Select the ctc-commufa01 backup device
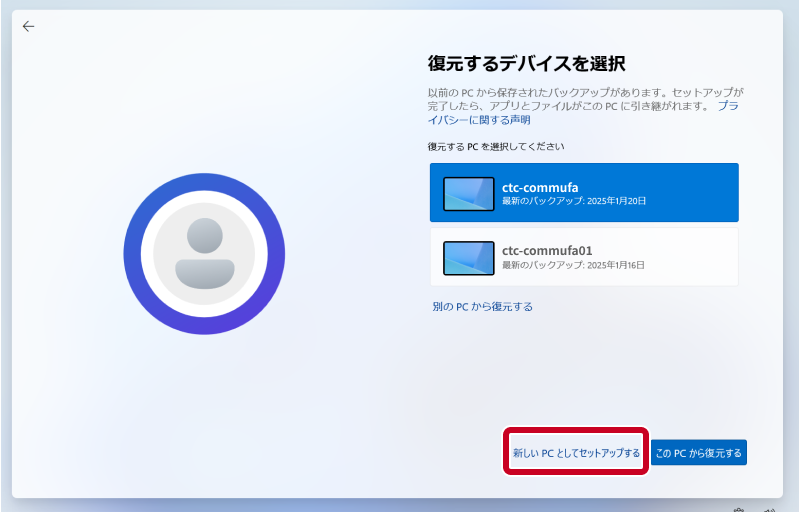The height and width of the screenshot is (512, 800). [584, 257]
